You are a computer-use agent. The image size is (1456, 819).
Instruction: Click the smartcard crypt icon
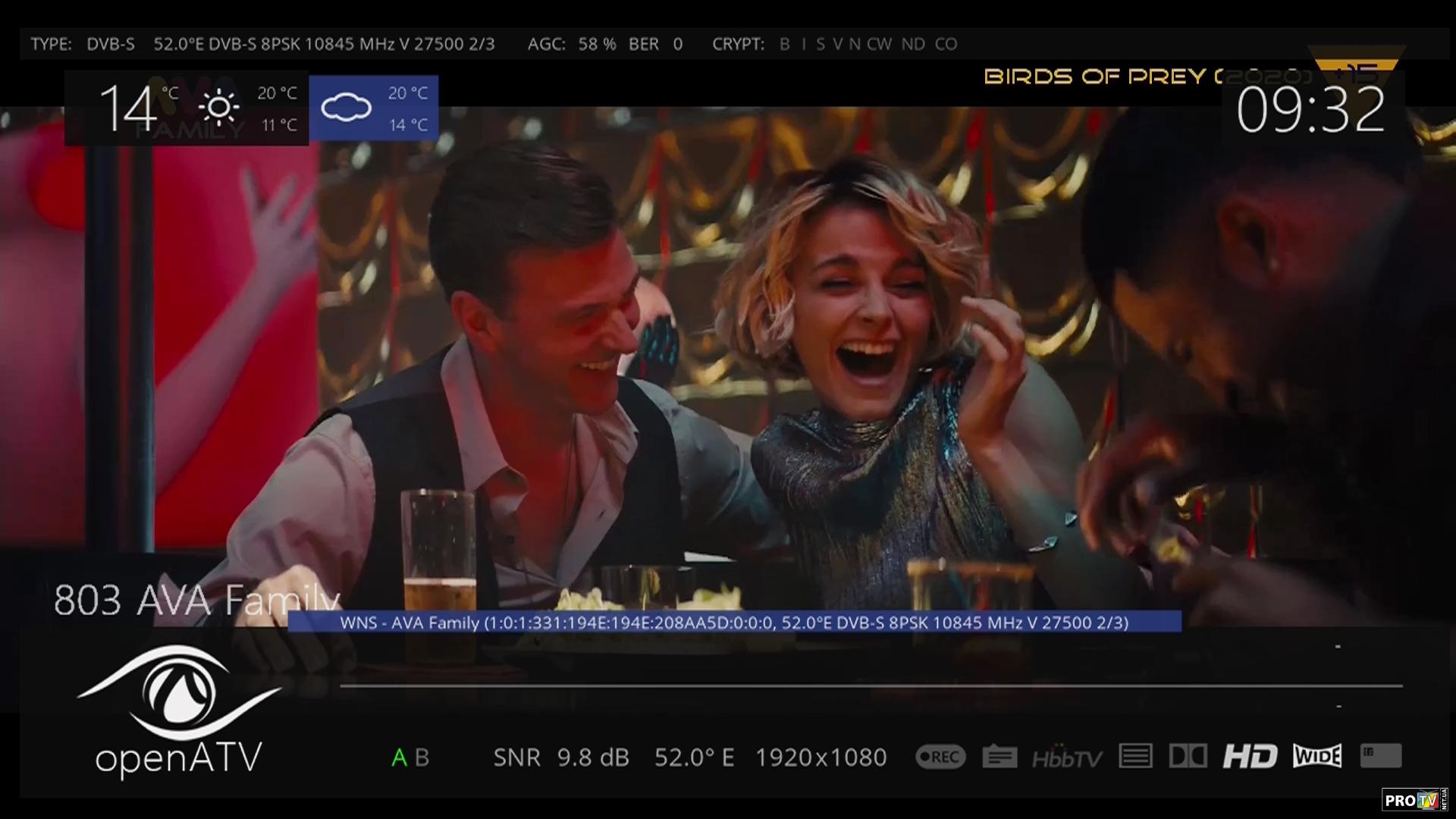point(1380,755)
